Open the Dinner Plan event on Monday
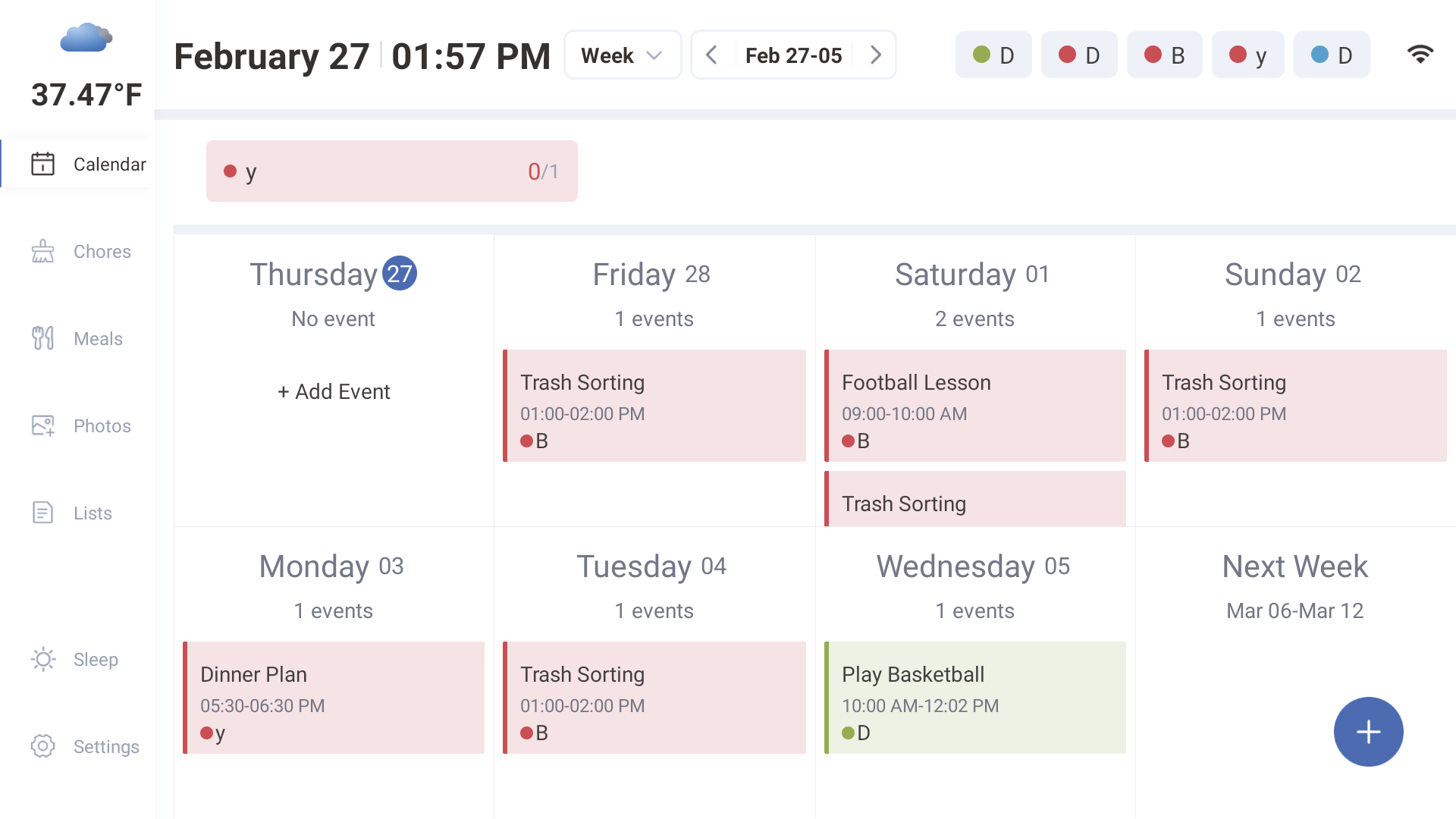The height and width of the screenshot is (819, 1456). click(334, 698)
